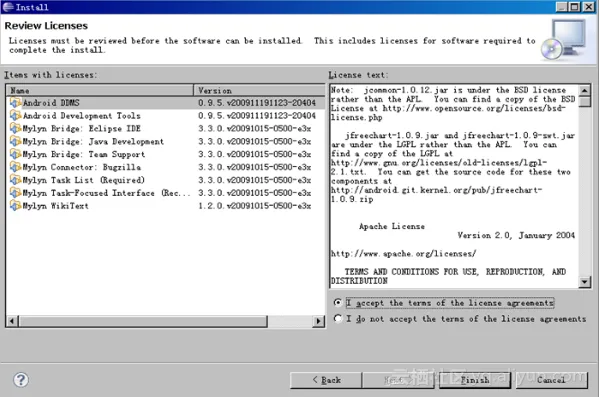
Task: Click icon beside Mylyn Connector: Bugzilla
Action: pos(15,167)
